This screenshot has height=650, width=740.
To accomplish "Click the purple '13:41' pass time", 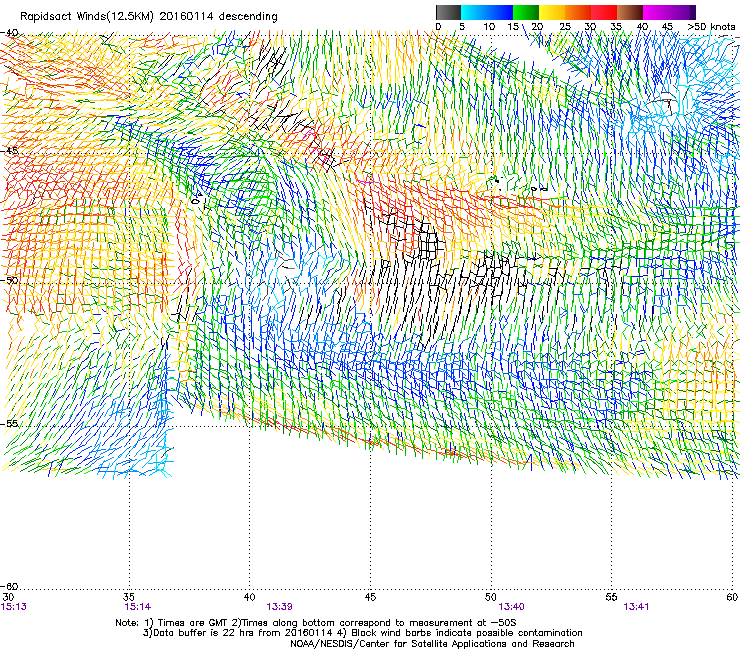I will [636, 607].
